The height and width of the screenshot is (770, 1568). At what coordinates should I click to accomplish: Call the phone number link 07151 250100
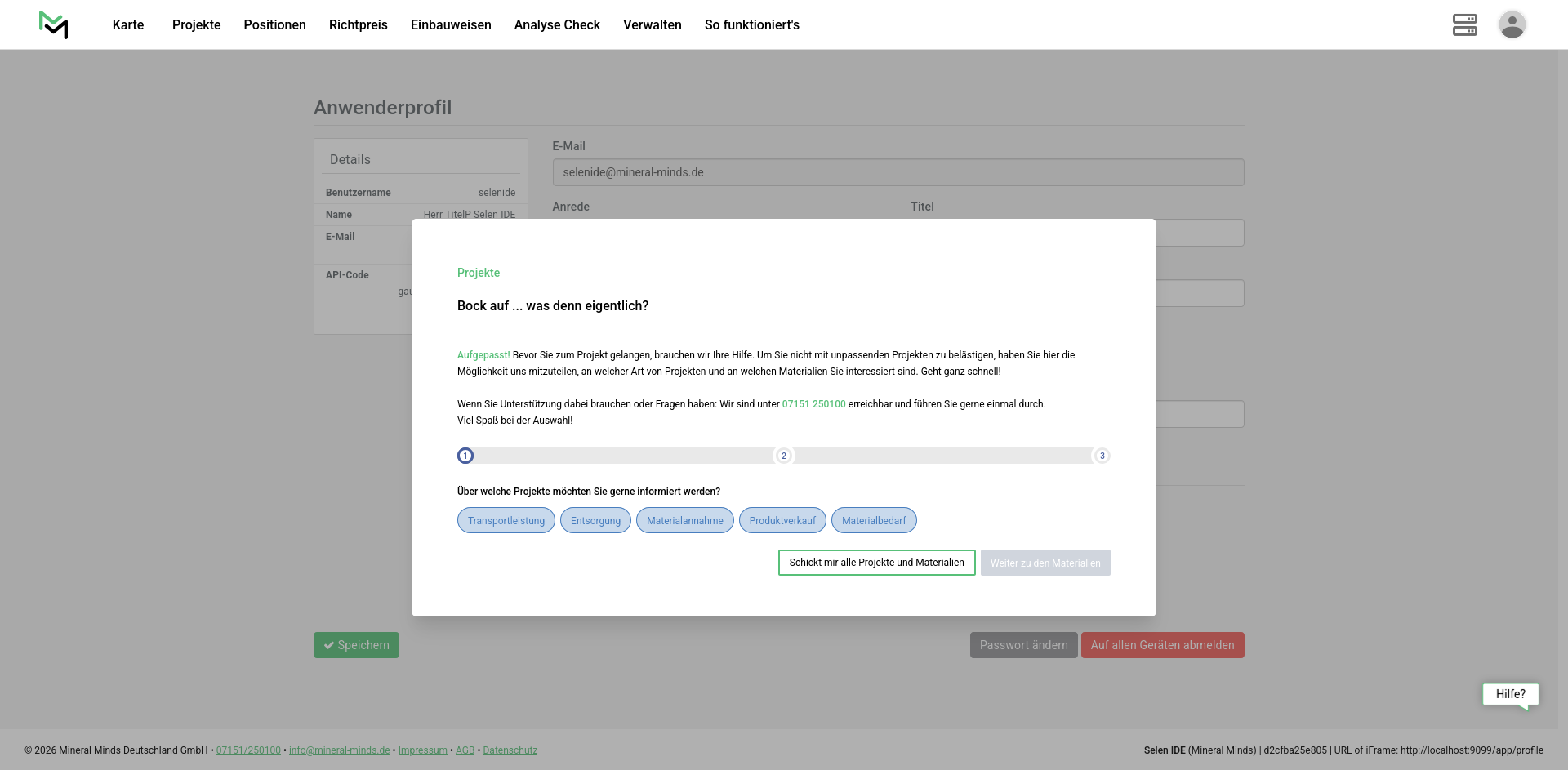tap(813, 404)
